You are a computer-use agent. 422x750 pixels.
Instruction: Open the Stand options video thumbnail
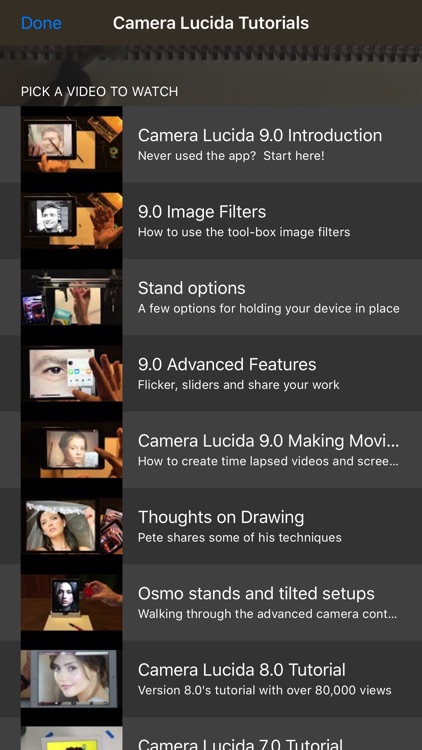(x=72, y=297)
